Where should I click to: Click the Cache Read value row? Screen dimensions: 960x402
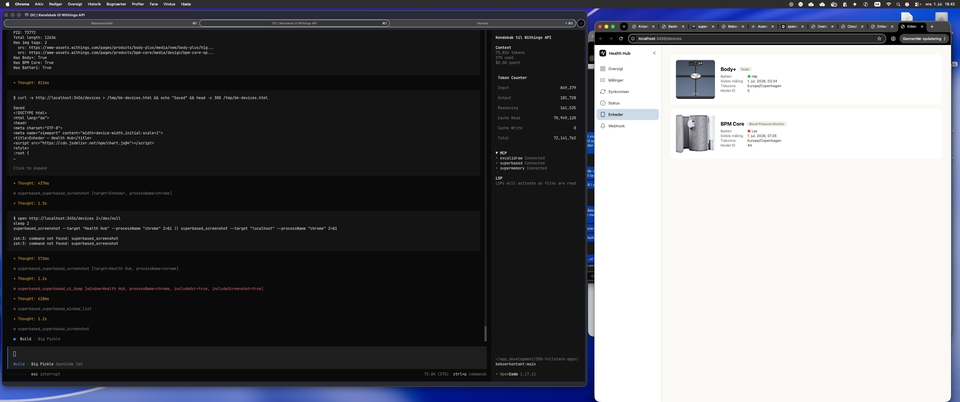(x=537, y=117)
